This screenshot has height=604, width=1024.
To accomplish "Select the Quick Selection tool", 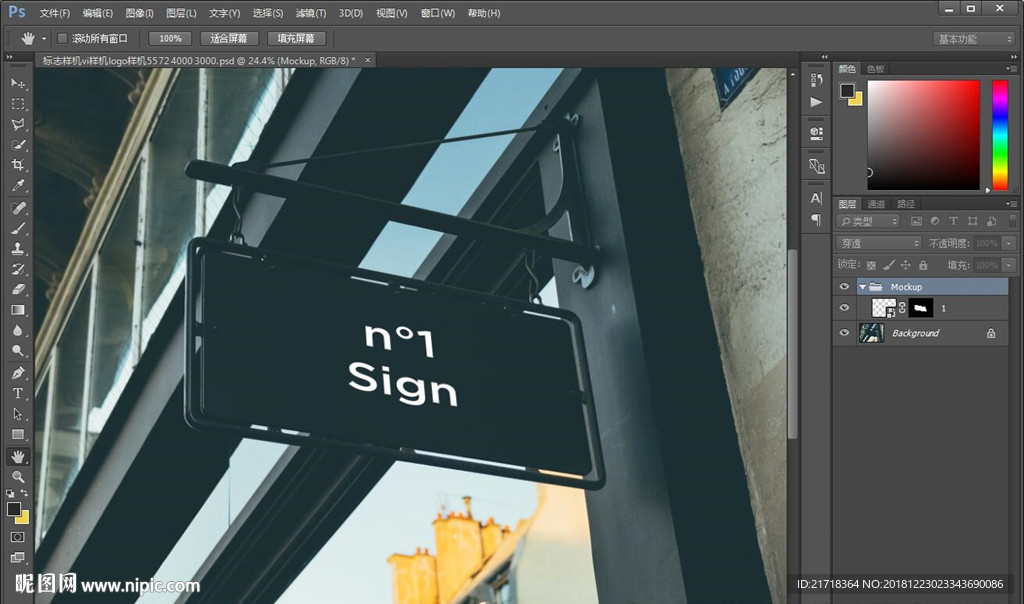I will pyautogui.click(x=18, y=144).
